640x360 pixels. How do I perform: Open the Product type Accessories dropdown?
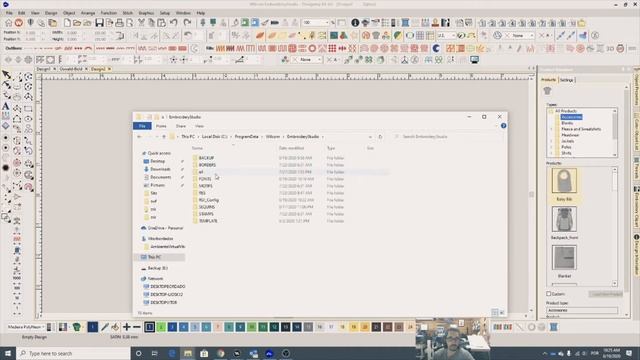582,310
